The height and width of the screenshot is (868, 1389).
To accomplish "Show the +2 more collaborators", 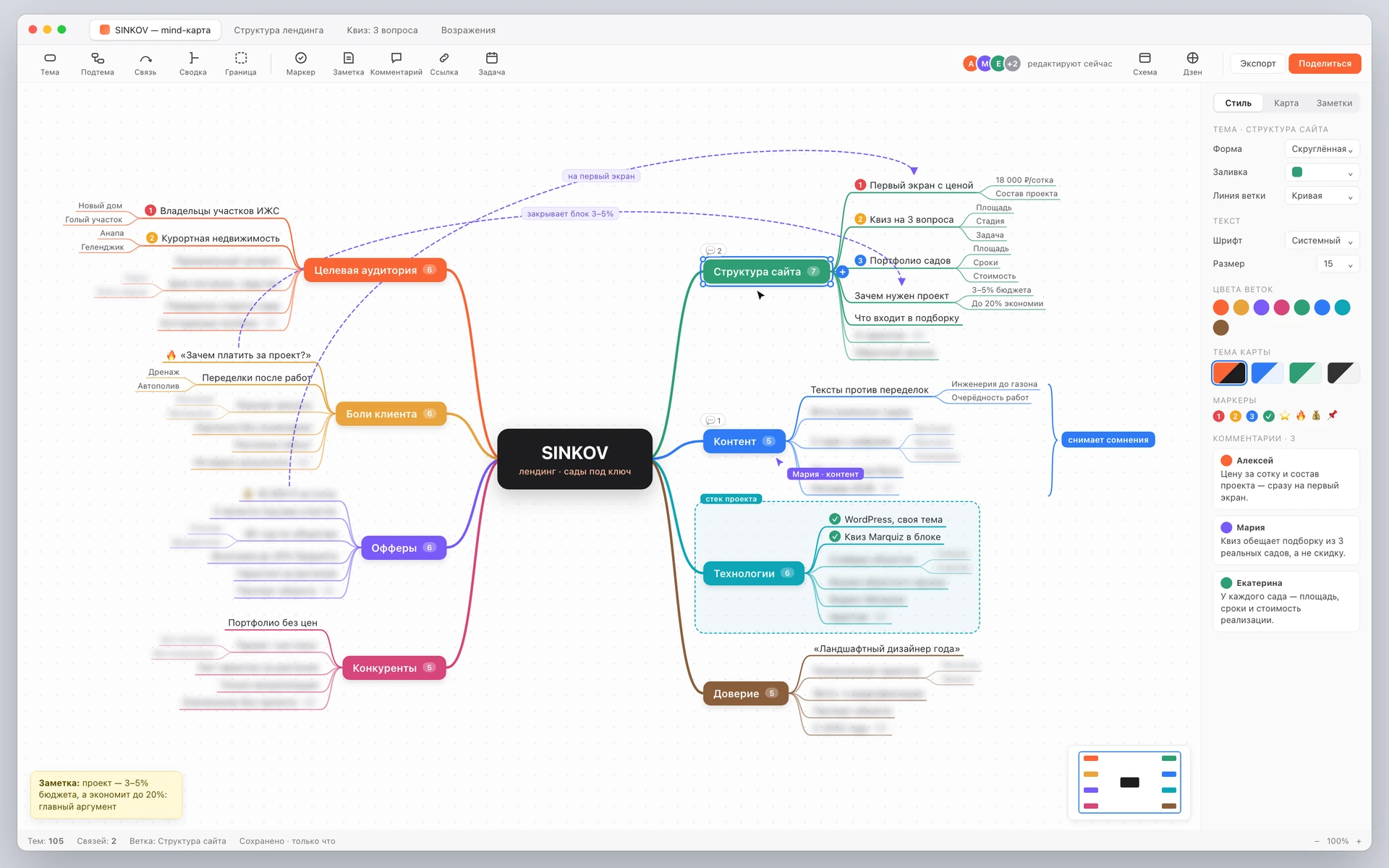I will point(1013,64).
